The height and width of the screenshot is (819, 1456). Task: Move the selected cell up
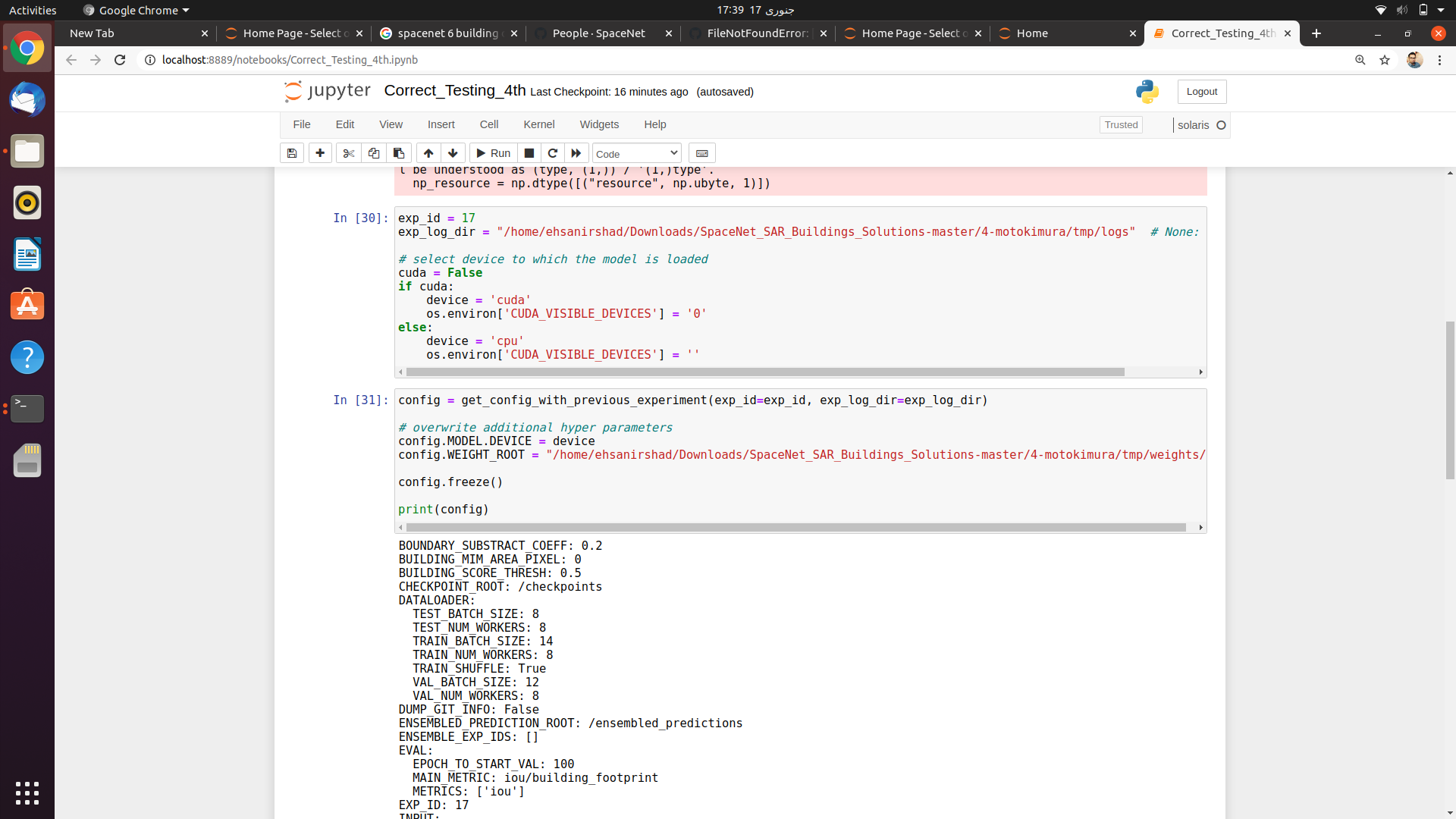[x=428, y=153]
